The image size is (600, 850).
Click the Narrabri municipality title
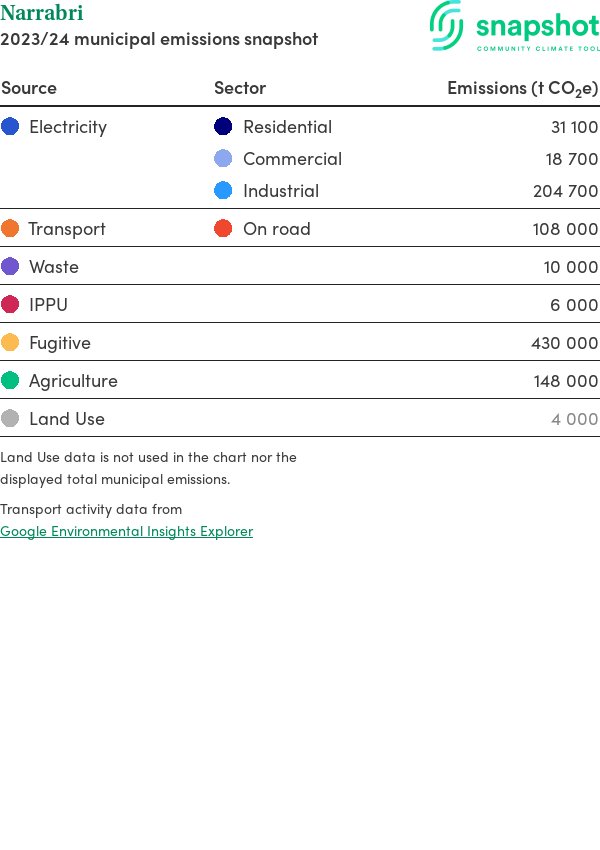coord(42,13)
